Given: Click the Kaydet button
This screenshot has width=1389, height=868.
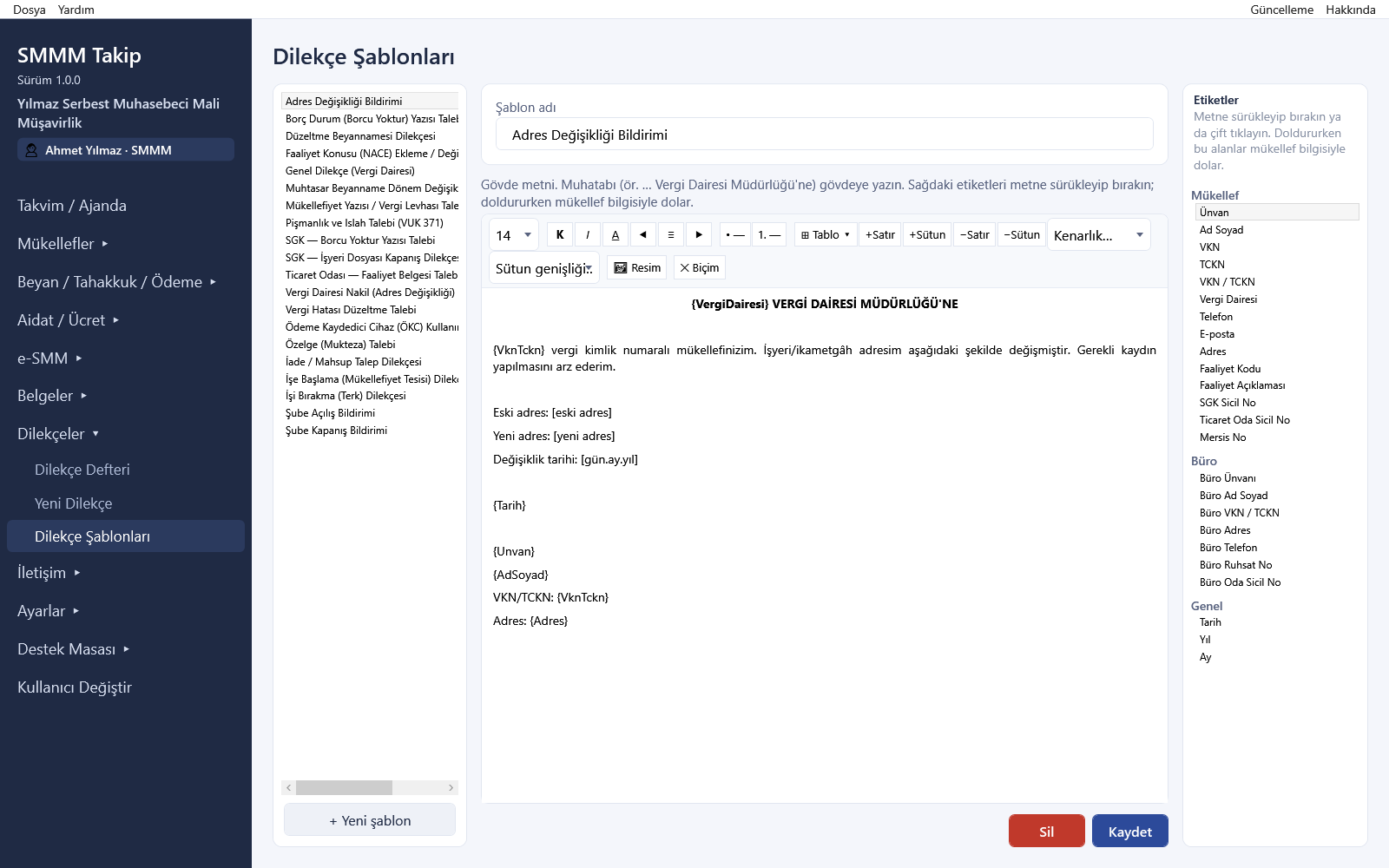Looking at the screenshot, I should pos(1130,831).
